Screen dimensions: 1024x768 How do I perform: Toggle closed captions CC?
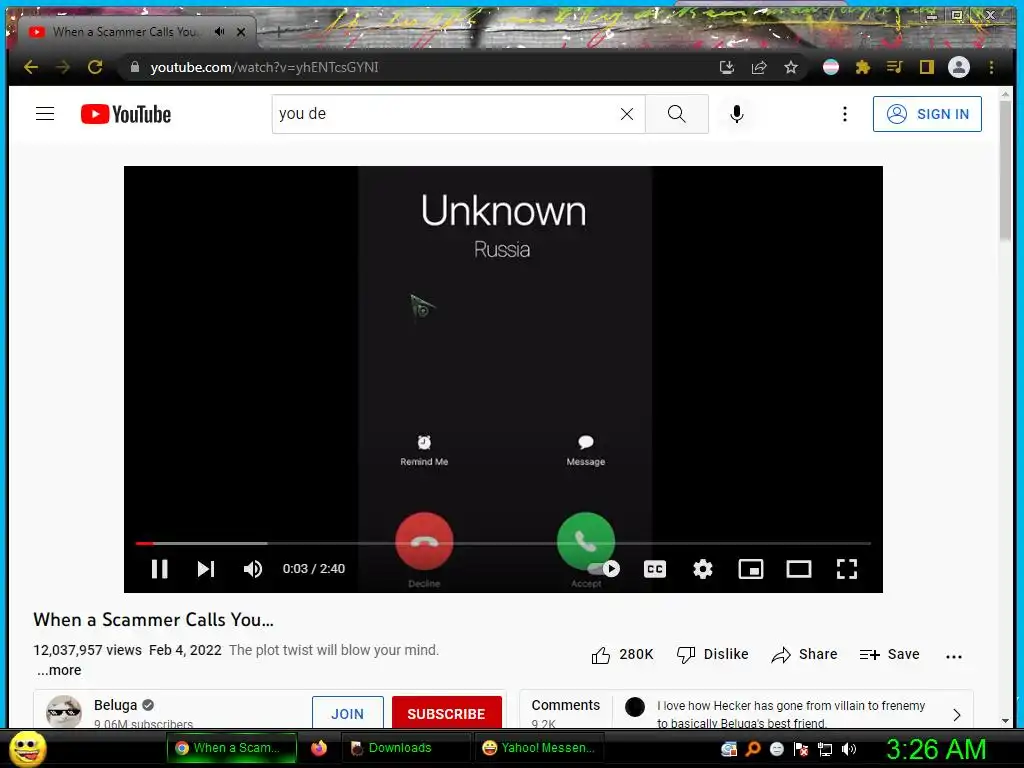pos(654,569)
